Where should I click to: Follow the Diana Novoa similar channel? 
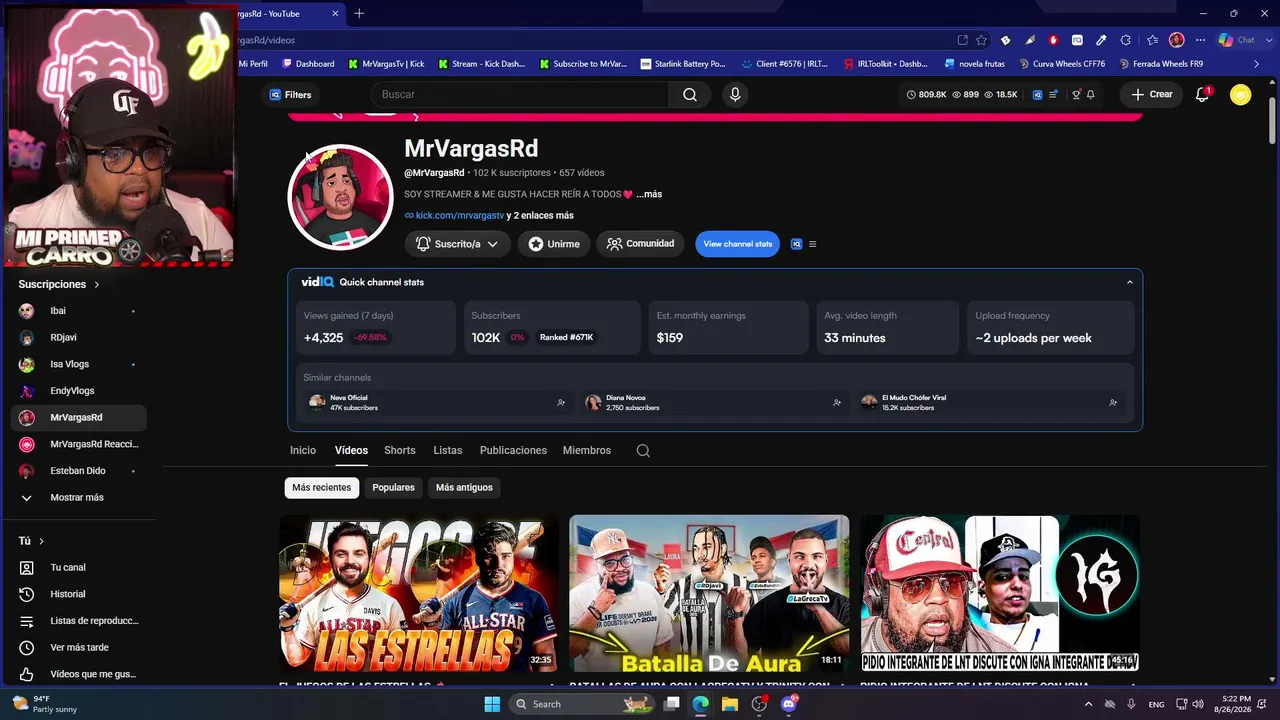[837, 403]
